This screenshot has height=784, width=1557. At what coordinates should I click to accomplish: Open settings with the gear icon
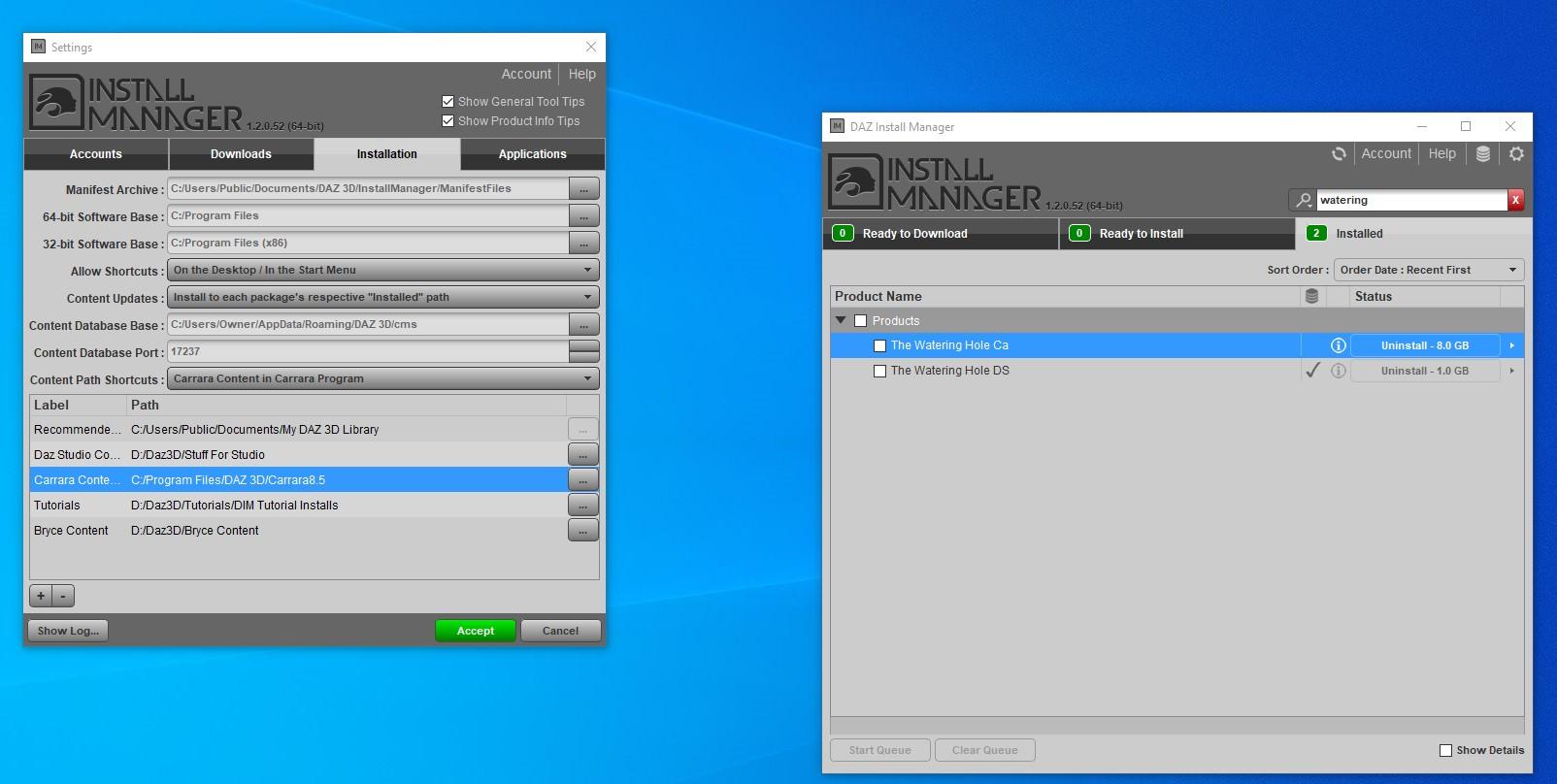tap(1516, 153)
